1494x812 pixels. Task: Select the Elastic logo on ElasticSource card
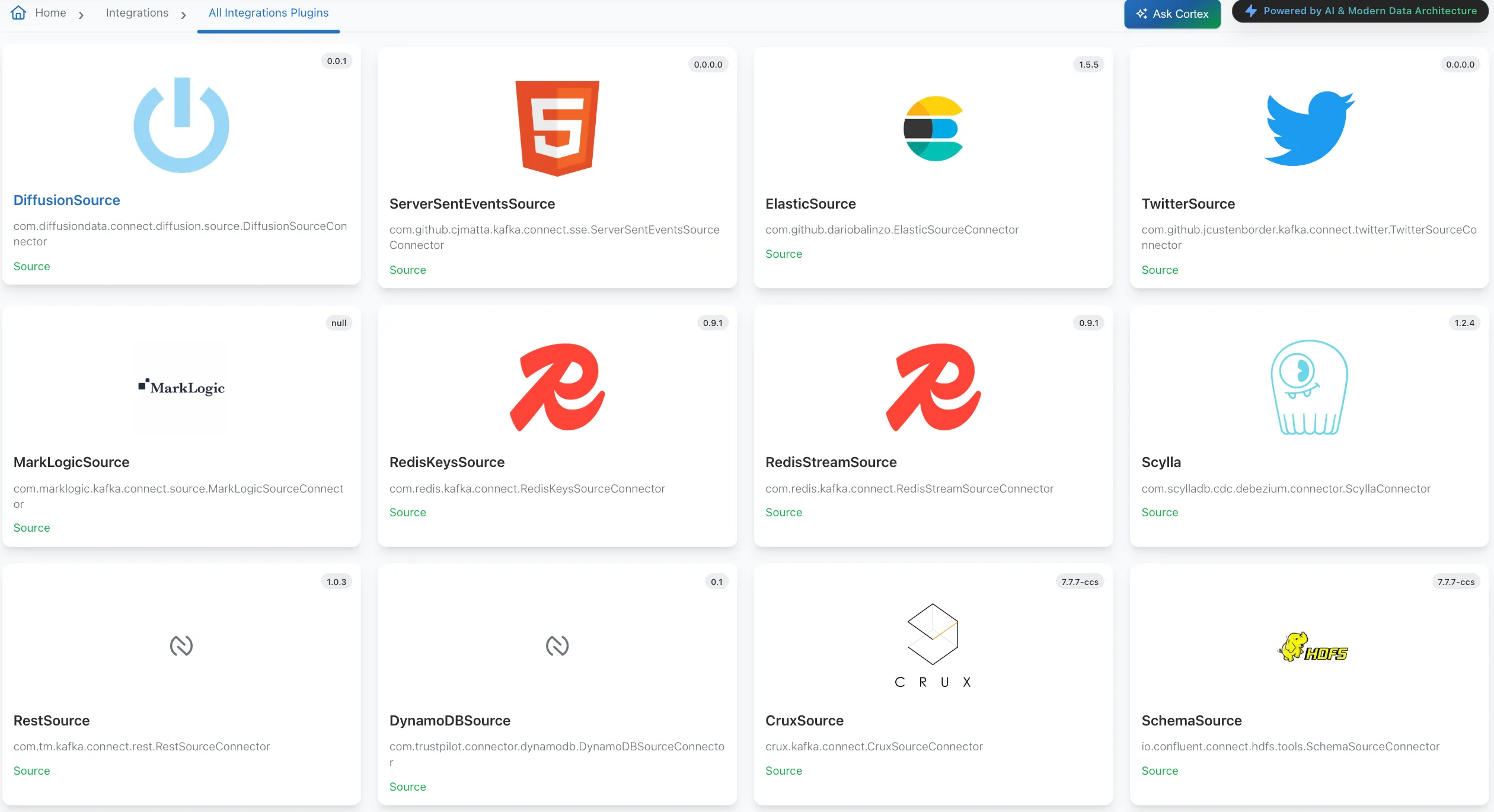pos(933,129)
